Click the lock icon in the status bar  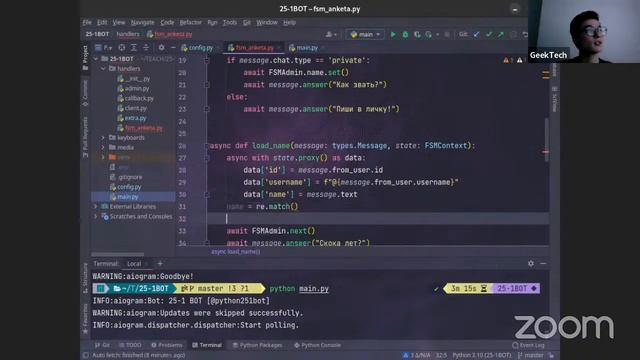(551, 355)
